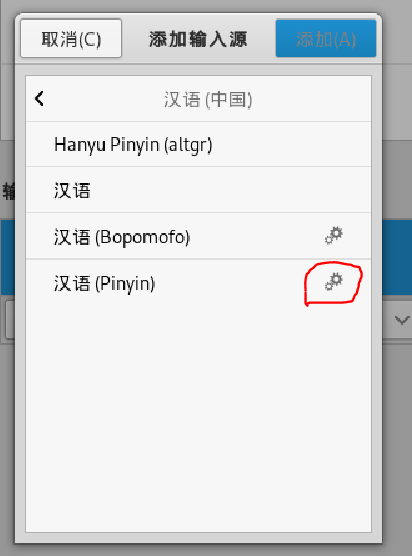Click the 添加输入源 dialog title
The height and width of the screenshot is (556, 412).
(x=198, y=39)
